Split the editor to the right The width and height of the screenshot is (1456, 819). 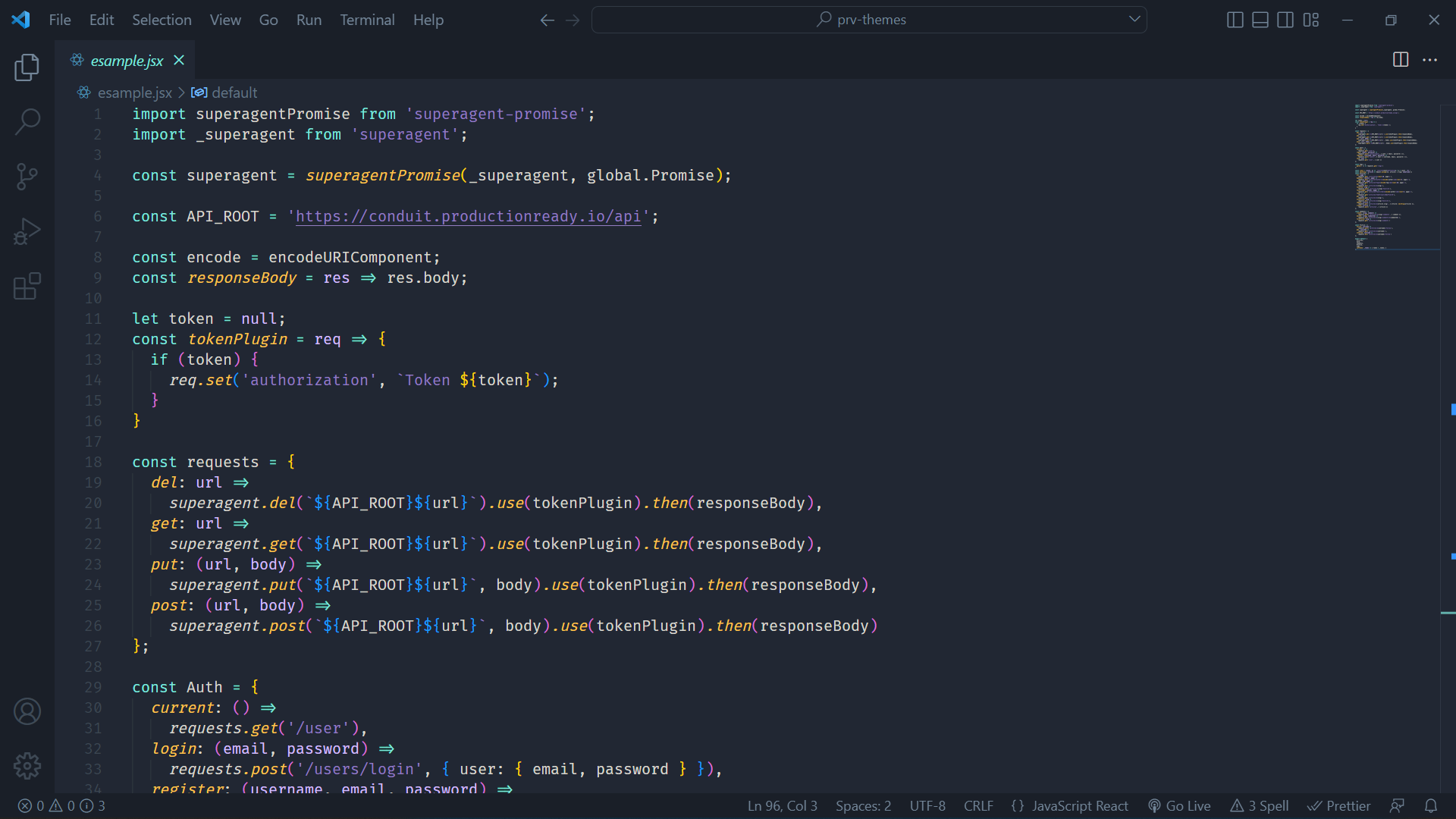(x=1401, y=60)
